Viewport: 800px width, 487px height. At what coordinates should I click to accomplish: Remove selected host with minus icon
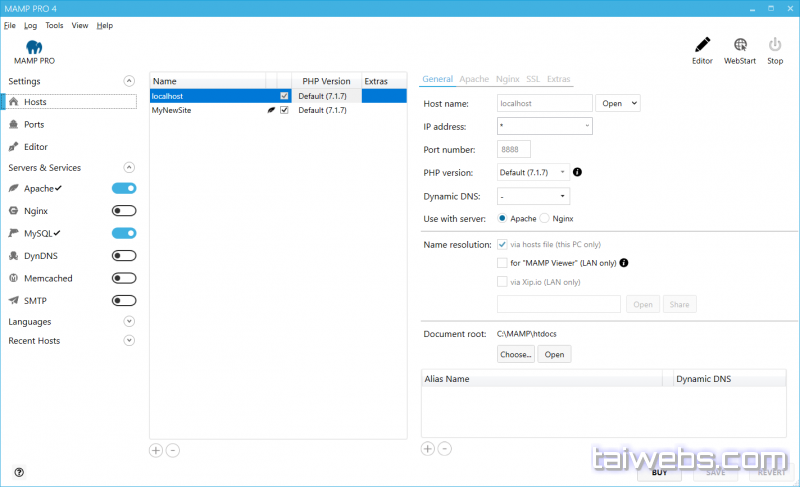(173, 450)
